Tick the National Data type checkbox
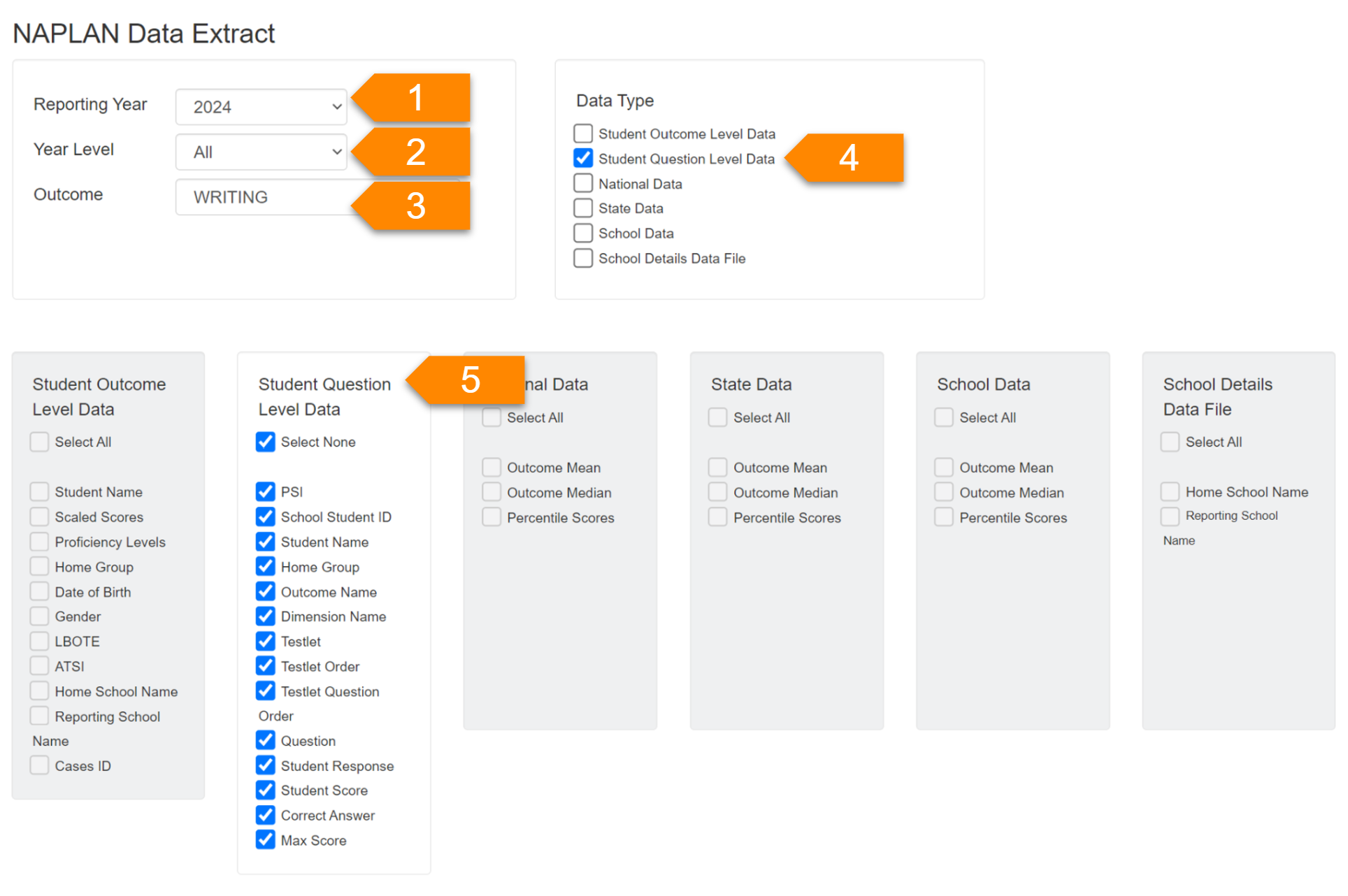The image size is (1348, 896). point(583,184)
